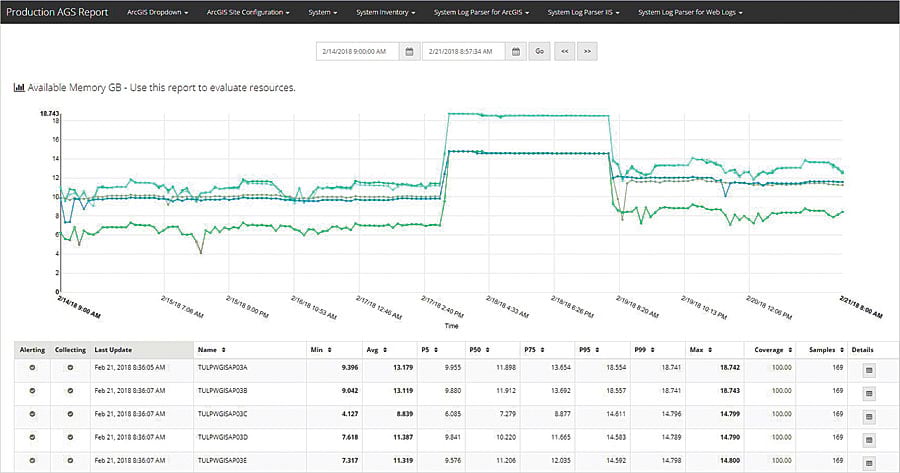Click the Avg value 8.839 cell
Screen dimensions: 900x473
point(405,413)
